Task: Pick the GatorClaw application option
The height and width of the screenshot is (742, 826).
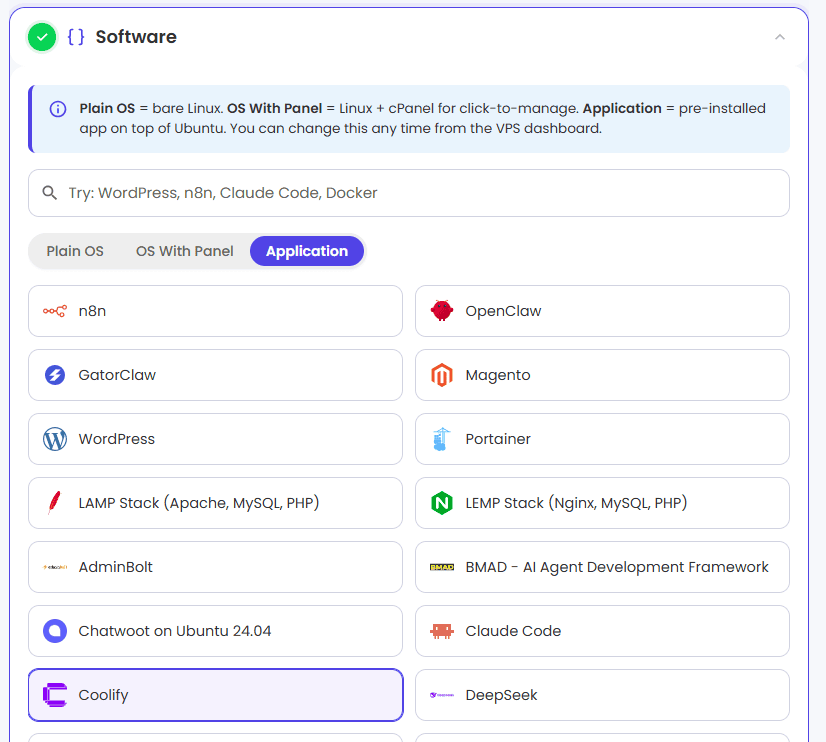Action: (215, 375)
